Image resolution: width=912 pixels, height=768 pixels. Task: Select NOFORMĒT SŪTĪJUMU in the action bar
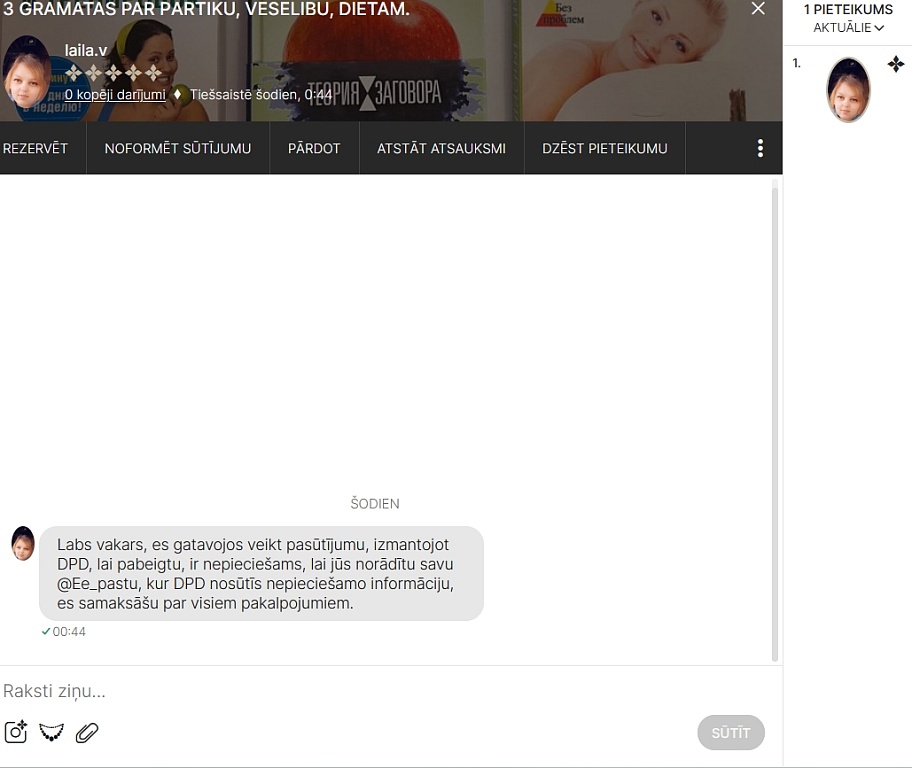click(x=178, y=148)
